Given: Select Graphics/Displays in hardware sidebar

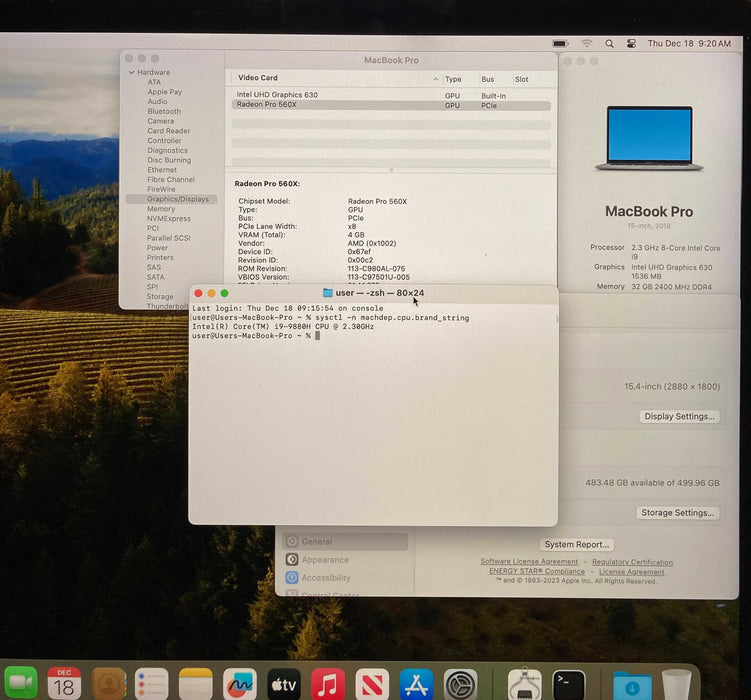Looking at the screenshot, I should pyautogui.click(x=171, y=199).
